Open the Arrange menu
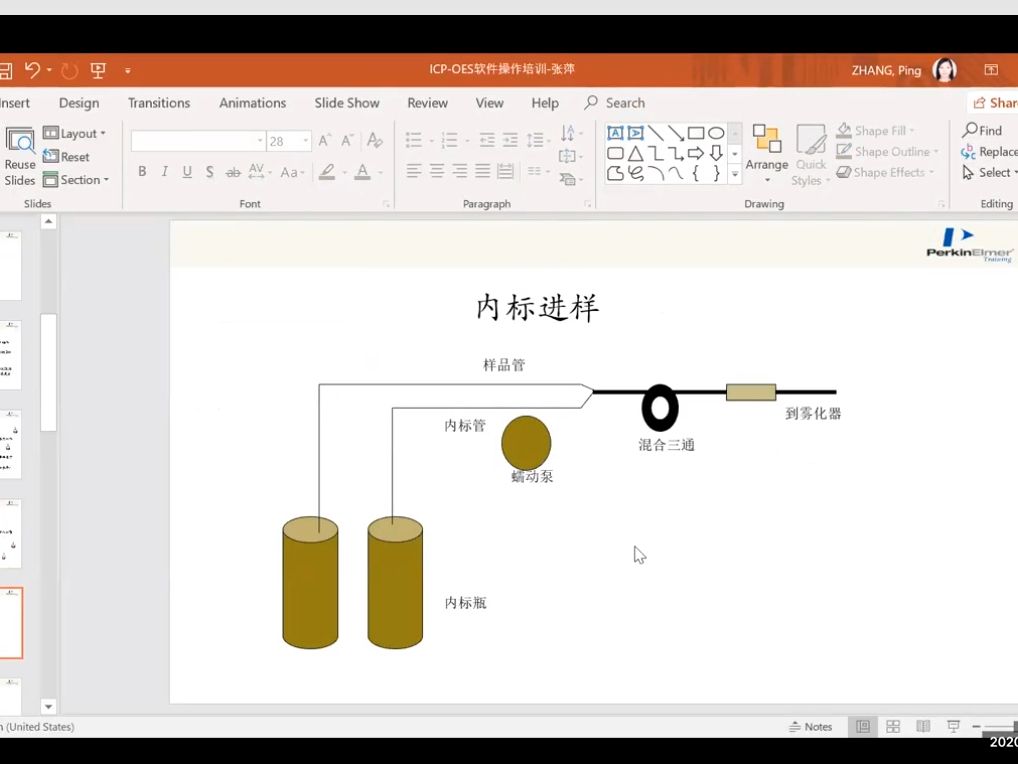Screen dimensions: 1018x764 point(767,154)
